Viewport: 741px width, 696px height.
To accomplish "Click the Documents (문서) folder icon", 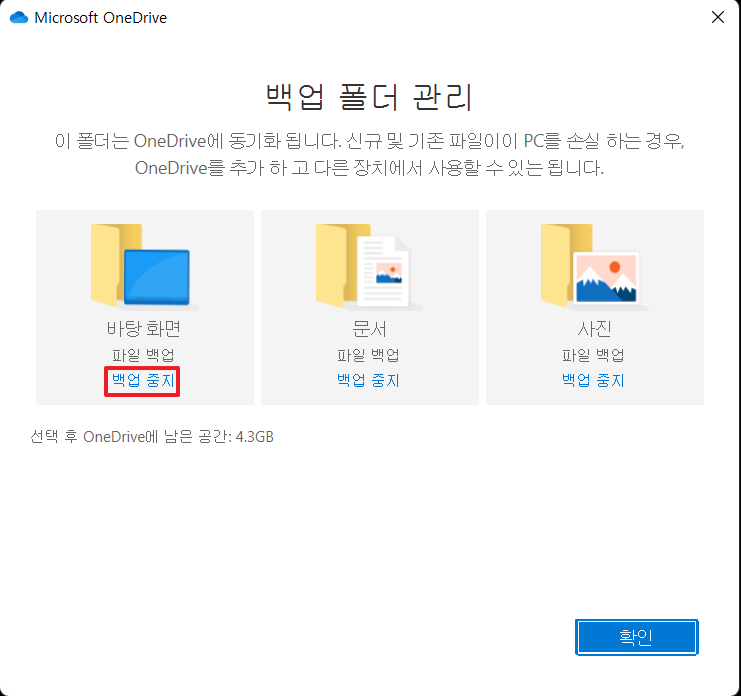I will (x=369, y=266).
